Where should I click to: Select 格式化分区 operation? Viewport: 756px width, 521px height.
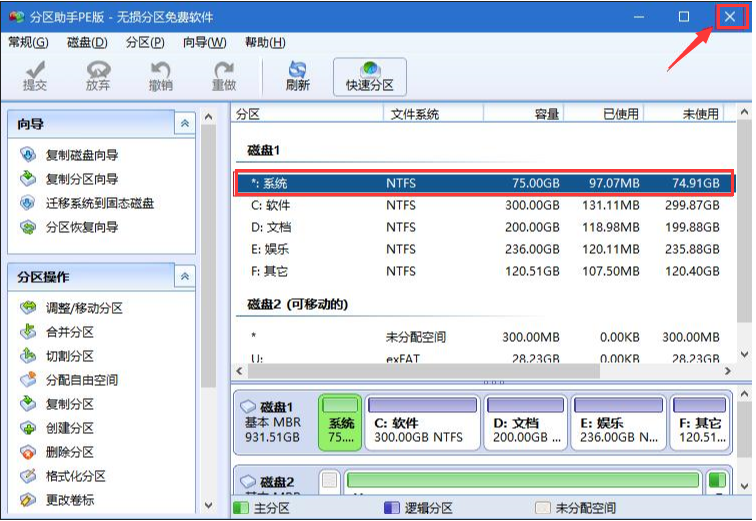click(x=76, y=476)
